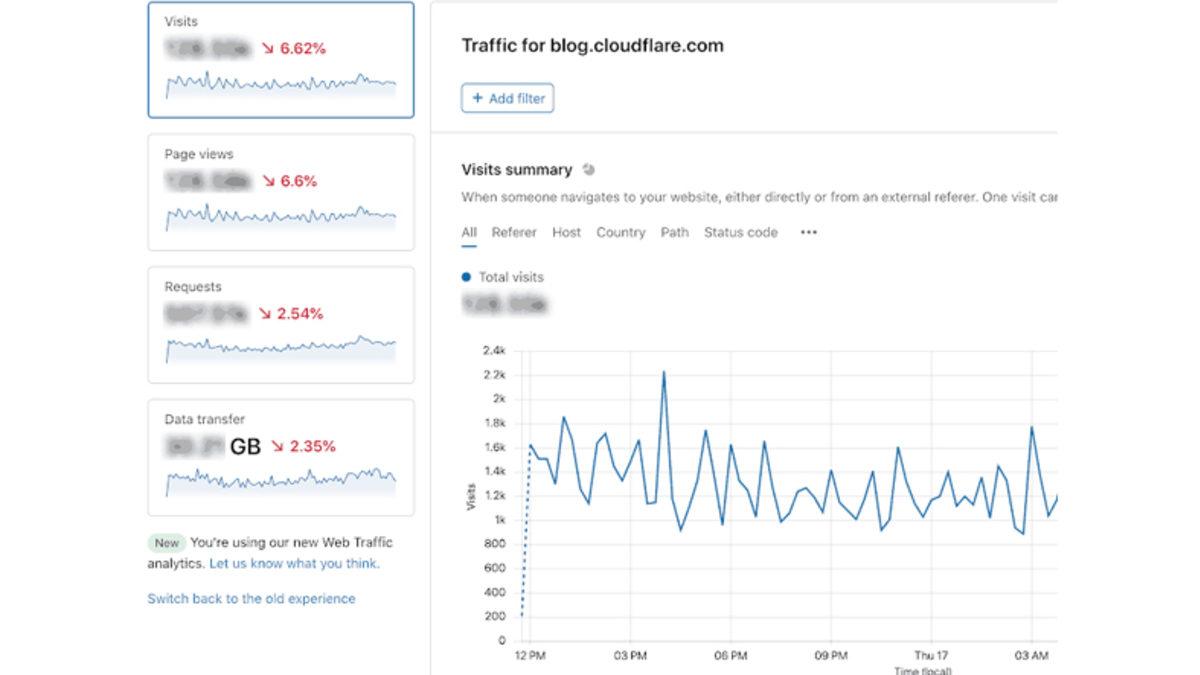Select the Data transfer metric card
Image resolution: width=1200 pixels, height=675 pixels.
click(281, 455)
